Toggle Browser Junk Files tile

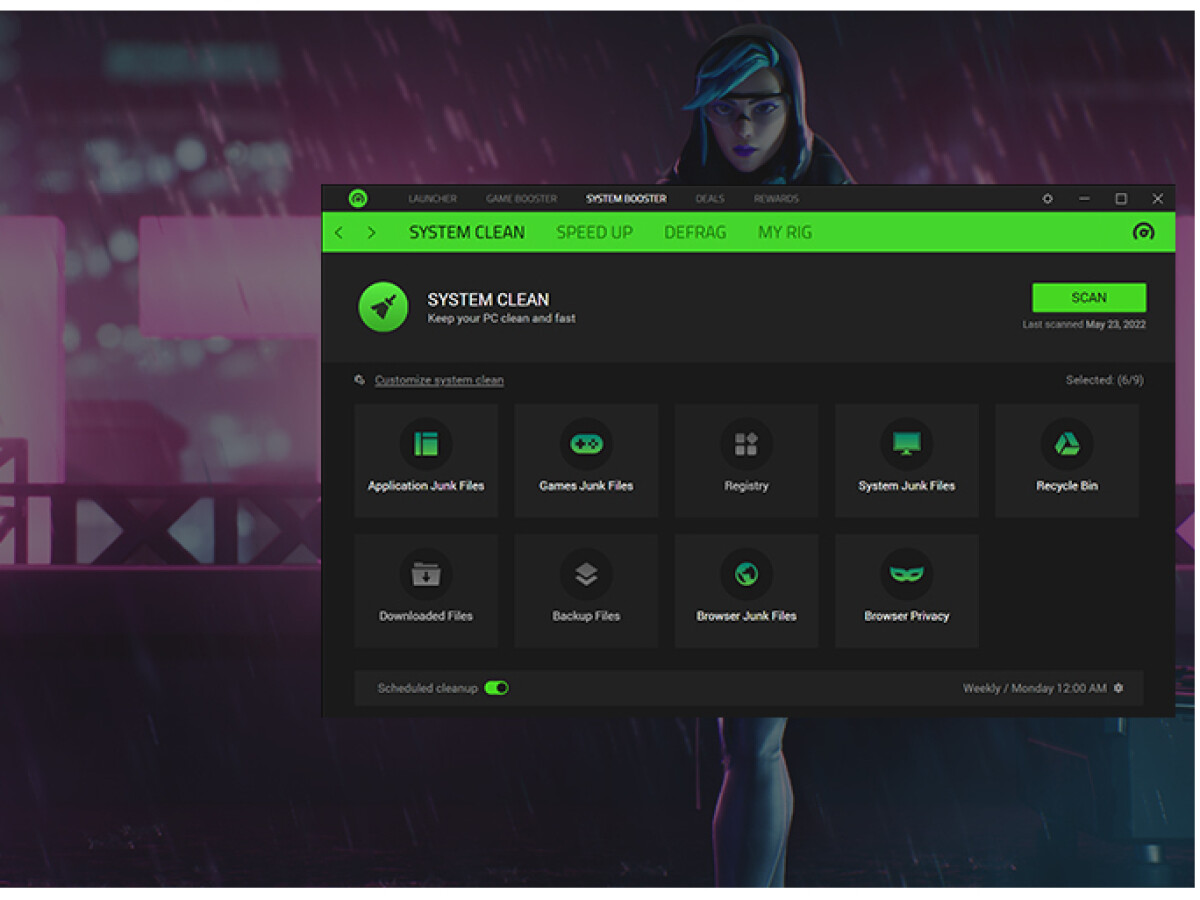(x=746, y=590)
